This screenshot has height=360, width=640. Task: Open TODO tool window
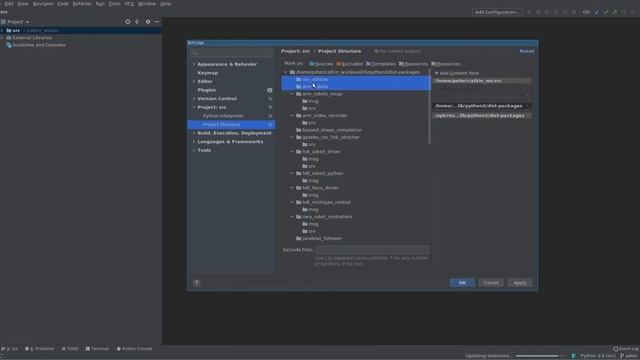coord(70,349)
